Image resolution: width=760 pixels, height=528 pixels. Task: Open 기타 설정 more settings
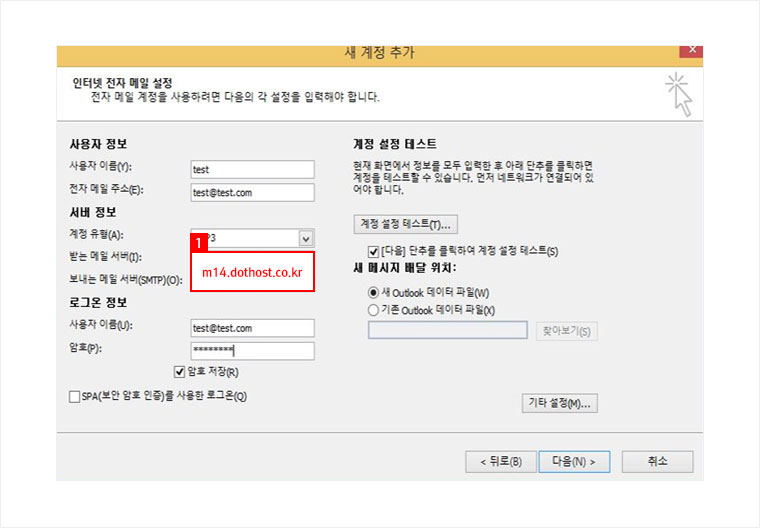pos(560,403)
